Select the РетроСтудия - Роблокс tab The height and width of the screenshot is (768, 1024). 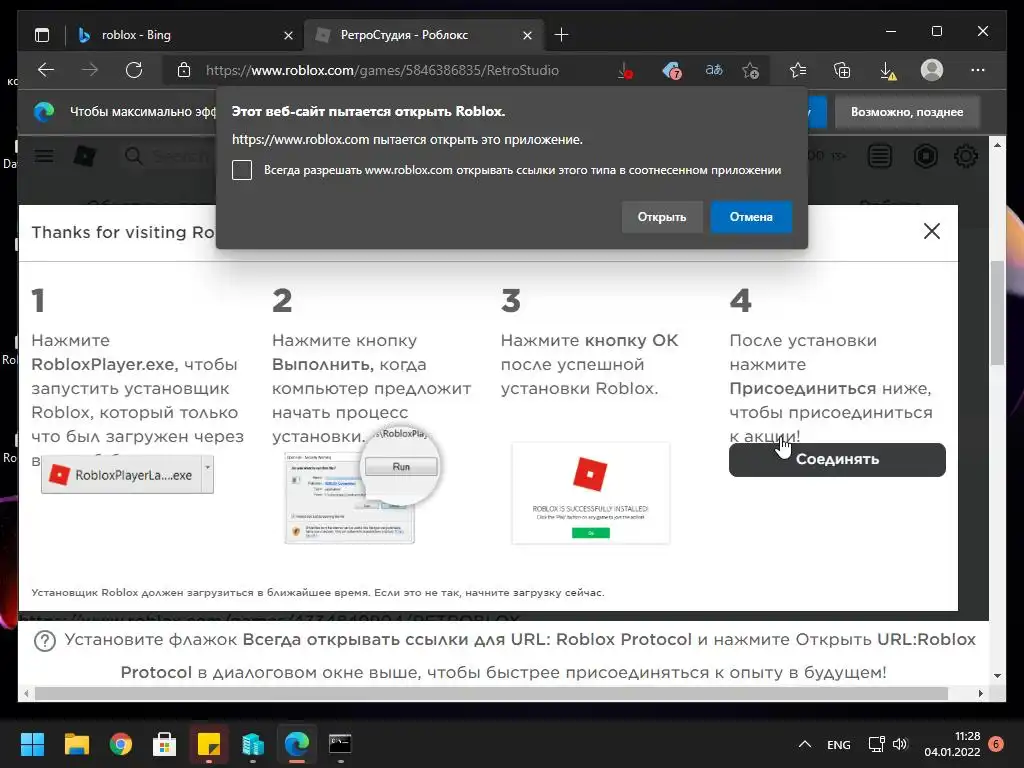(x=423, y=35)
